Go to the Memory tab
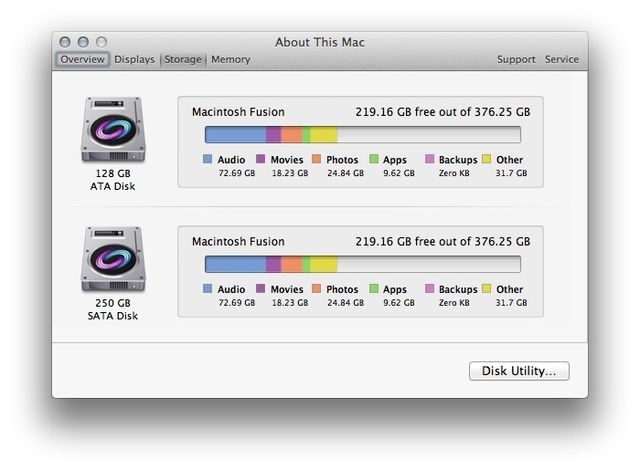Viewport: 640px width, 470px height. pos(230,59)
